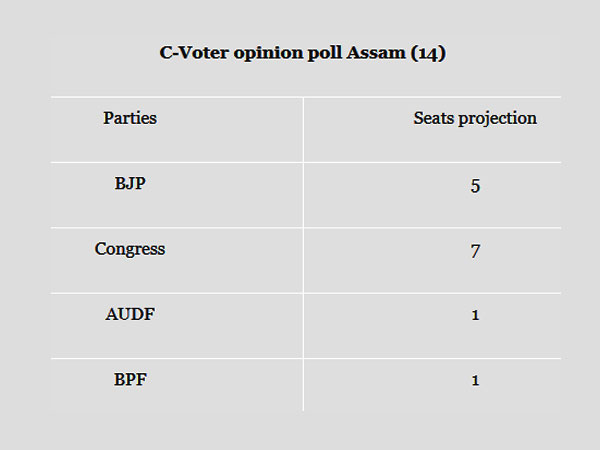Click the word 'Seats' in the header

click(x=435, y=118)
